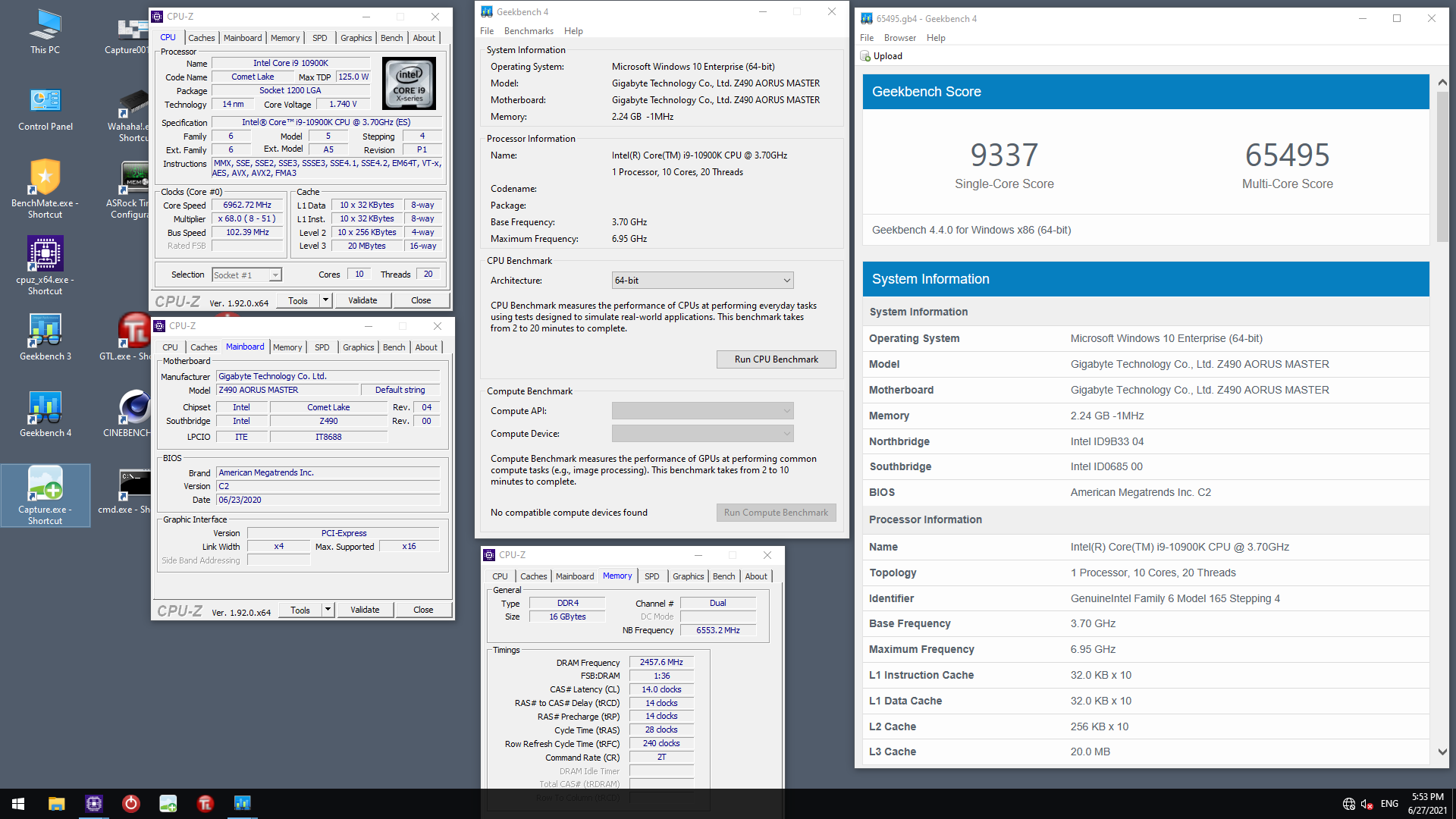Click Multi-Core Score 65495
The width and height of the screenshot is (1456, 819).
click(x=1287, y=165)
